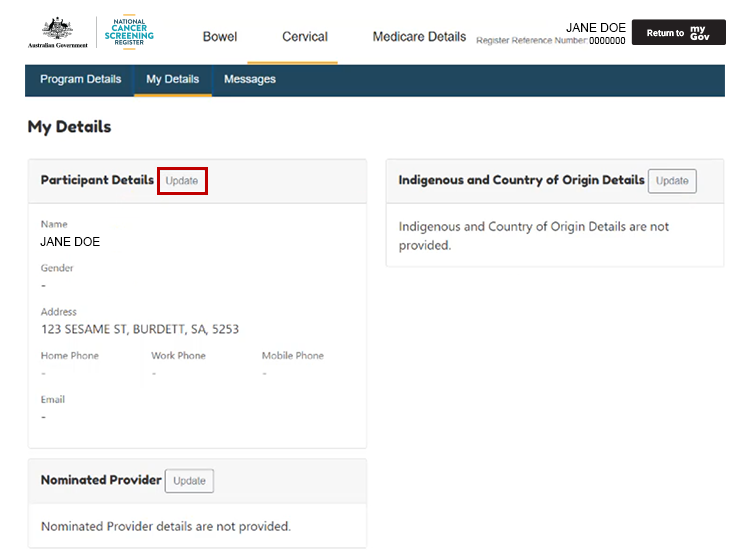This screenshot has width=750, height=550.
Task: Click the Indigenous and Country of Origin Details heading
Action: [521, 180]
